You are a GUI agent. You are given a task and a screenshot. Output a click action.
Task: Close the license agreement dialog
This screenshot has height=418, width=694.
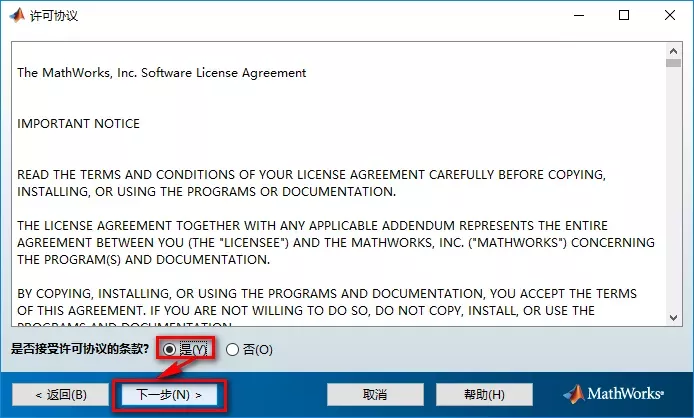(670, 16)
